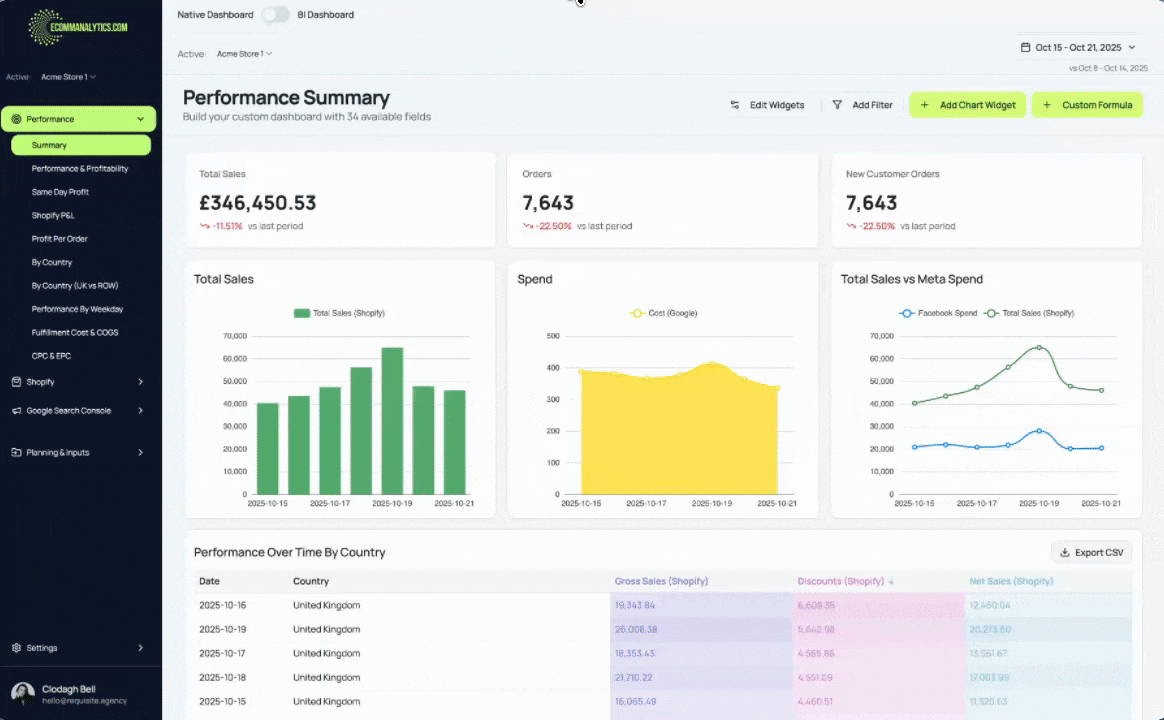Click the download icon on Export CSV
This screenshot has height=720, width=1164.
(1065, 552)
